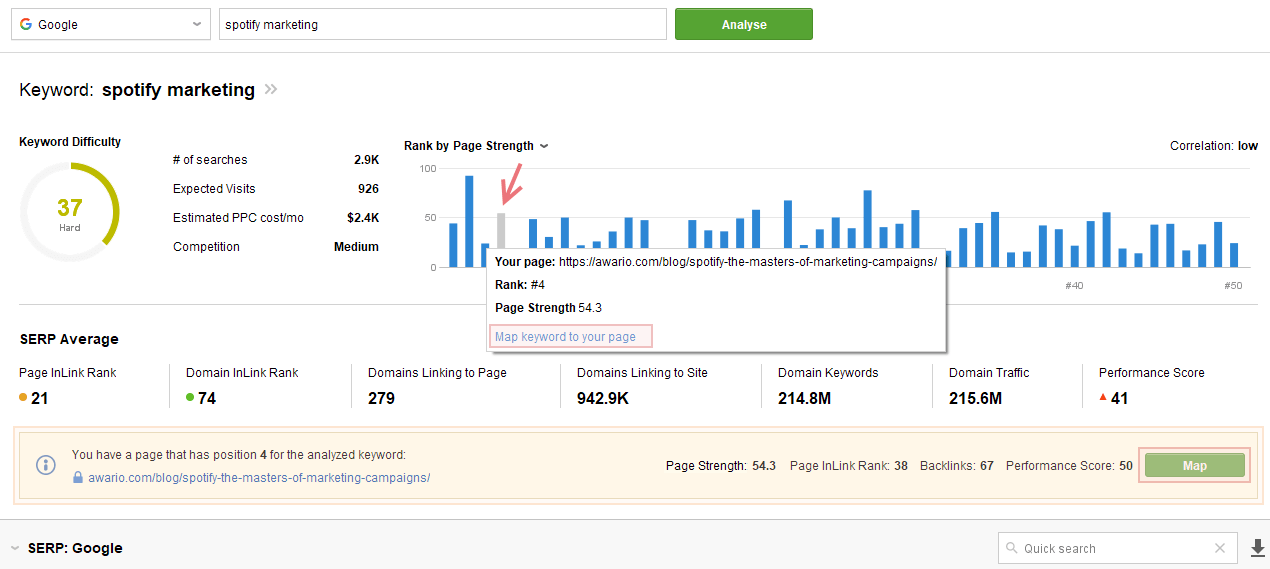The width and height of the screenshot is (1270, 569).
Task: Click the padlock icon beside awario URL
Action: point(78,478)
